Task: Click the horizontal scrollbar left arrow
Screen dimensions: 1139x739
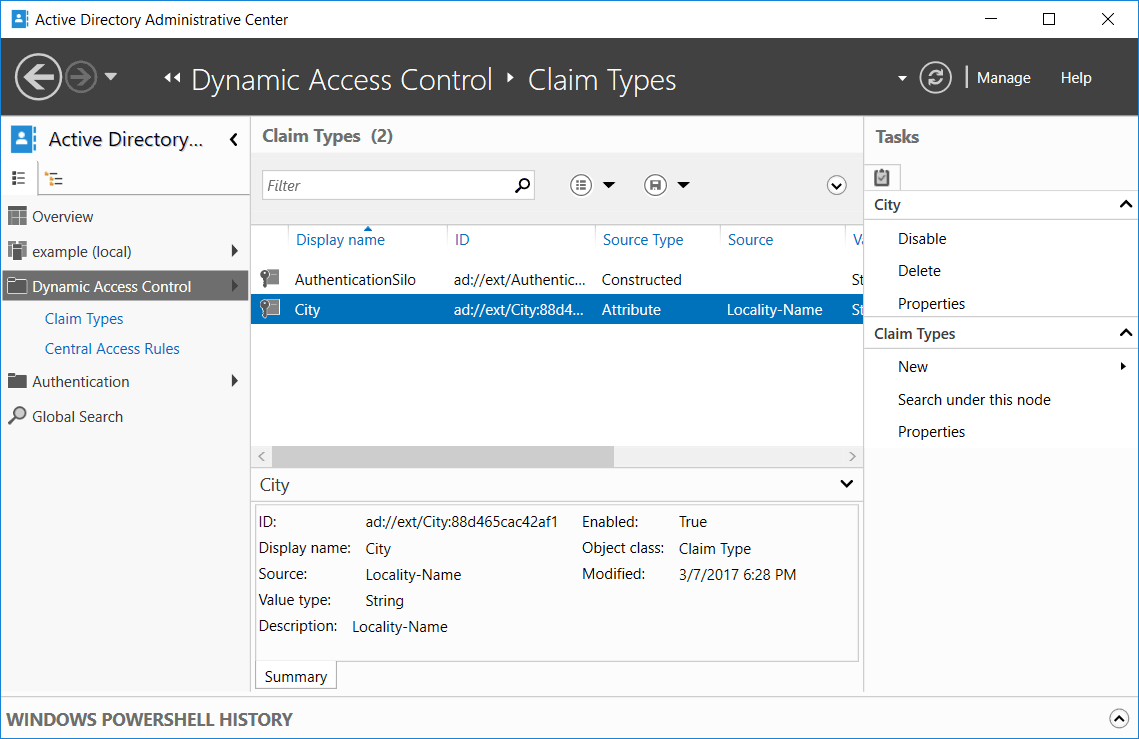Action: point(262,456)
